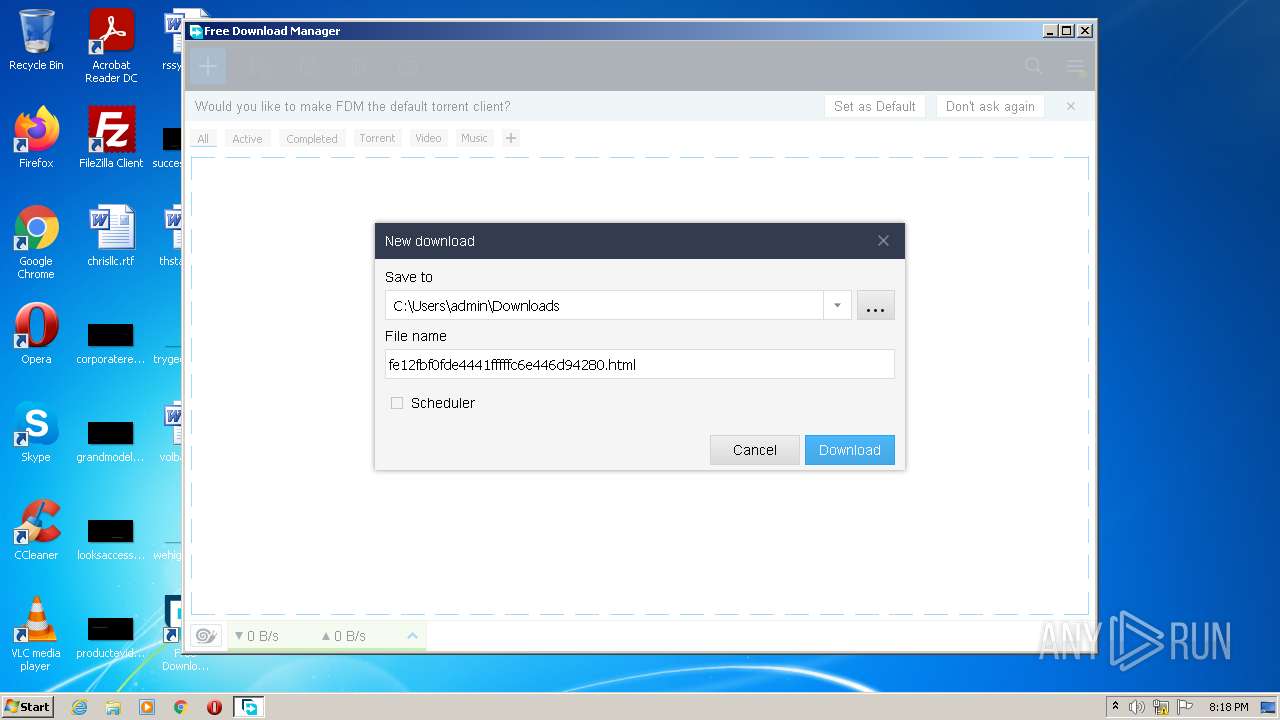Image resolution: width=1280 pixels, height=720 pixels.
Task: Open Windows Media Player taskbar icon
Action: click(x=147, y=707)
